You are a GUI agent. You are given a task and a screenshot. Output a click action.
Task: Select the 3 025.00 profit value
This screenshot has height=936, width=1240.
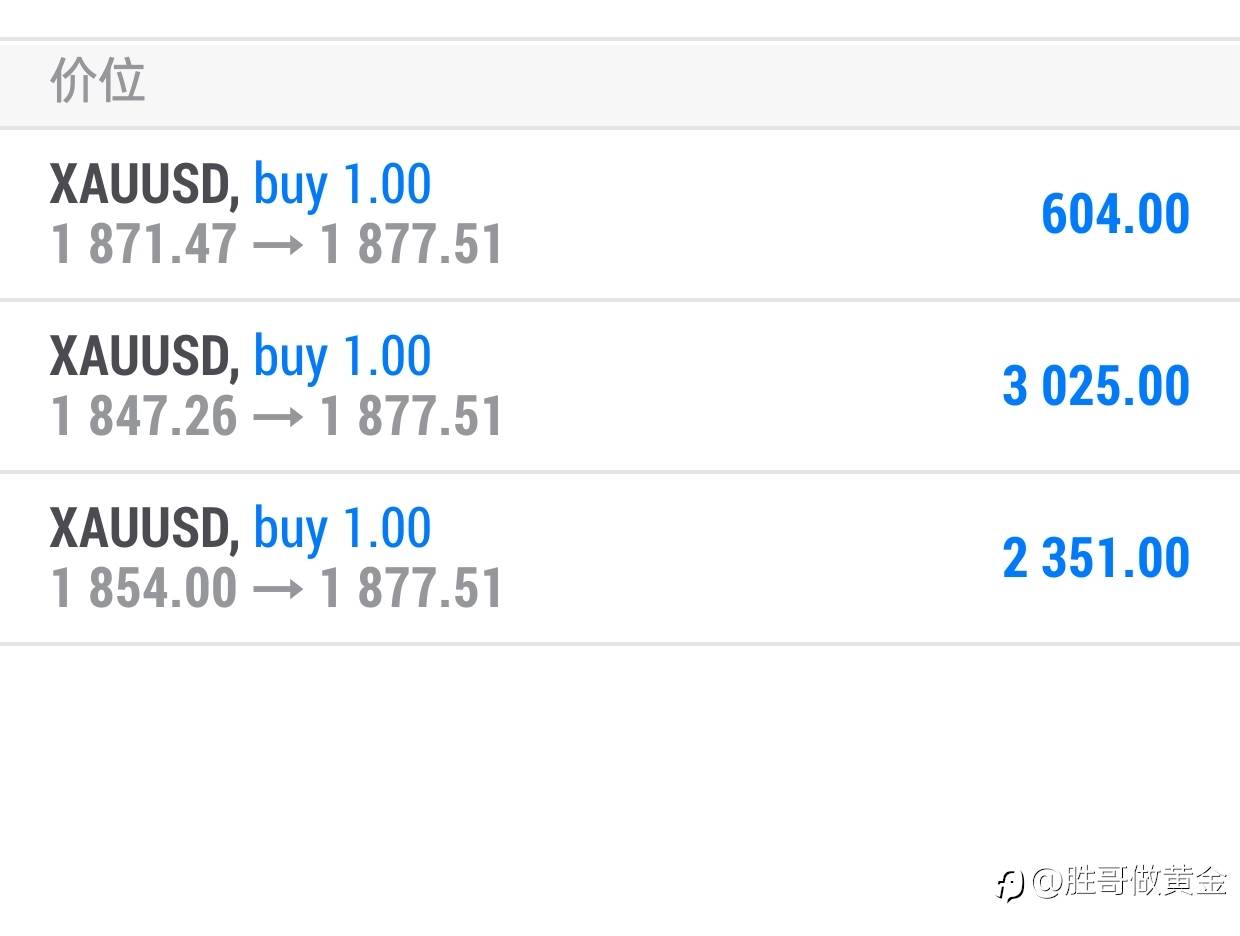tap(1096, 387)
